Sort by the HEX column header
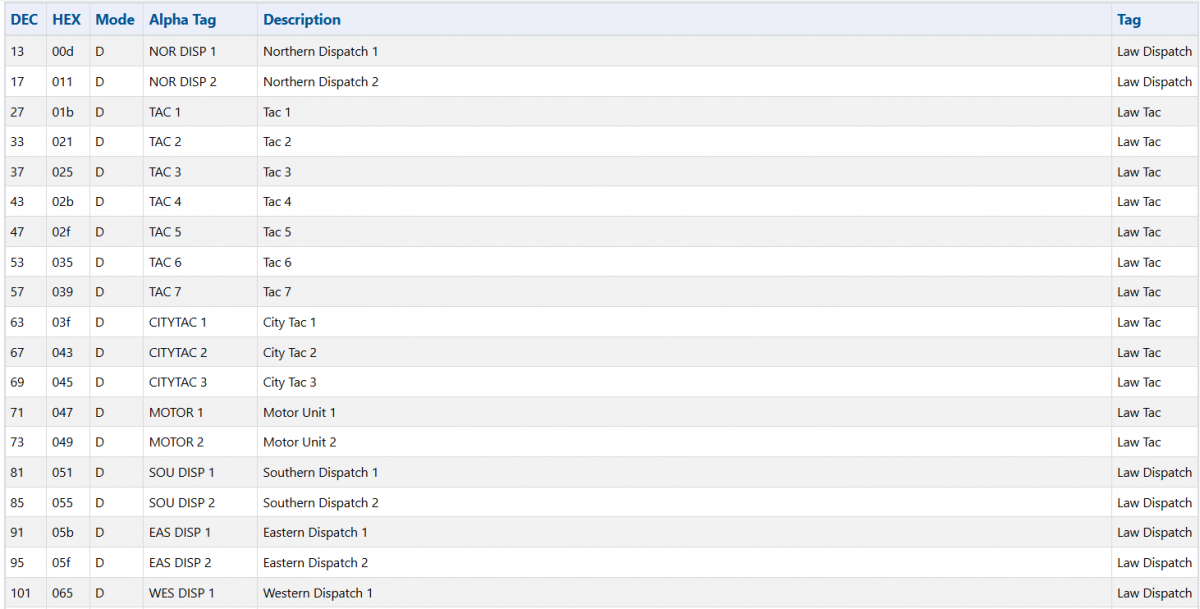Viewport: 1200px width, 609px height. (67, 20)
